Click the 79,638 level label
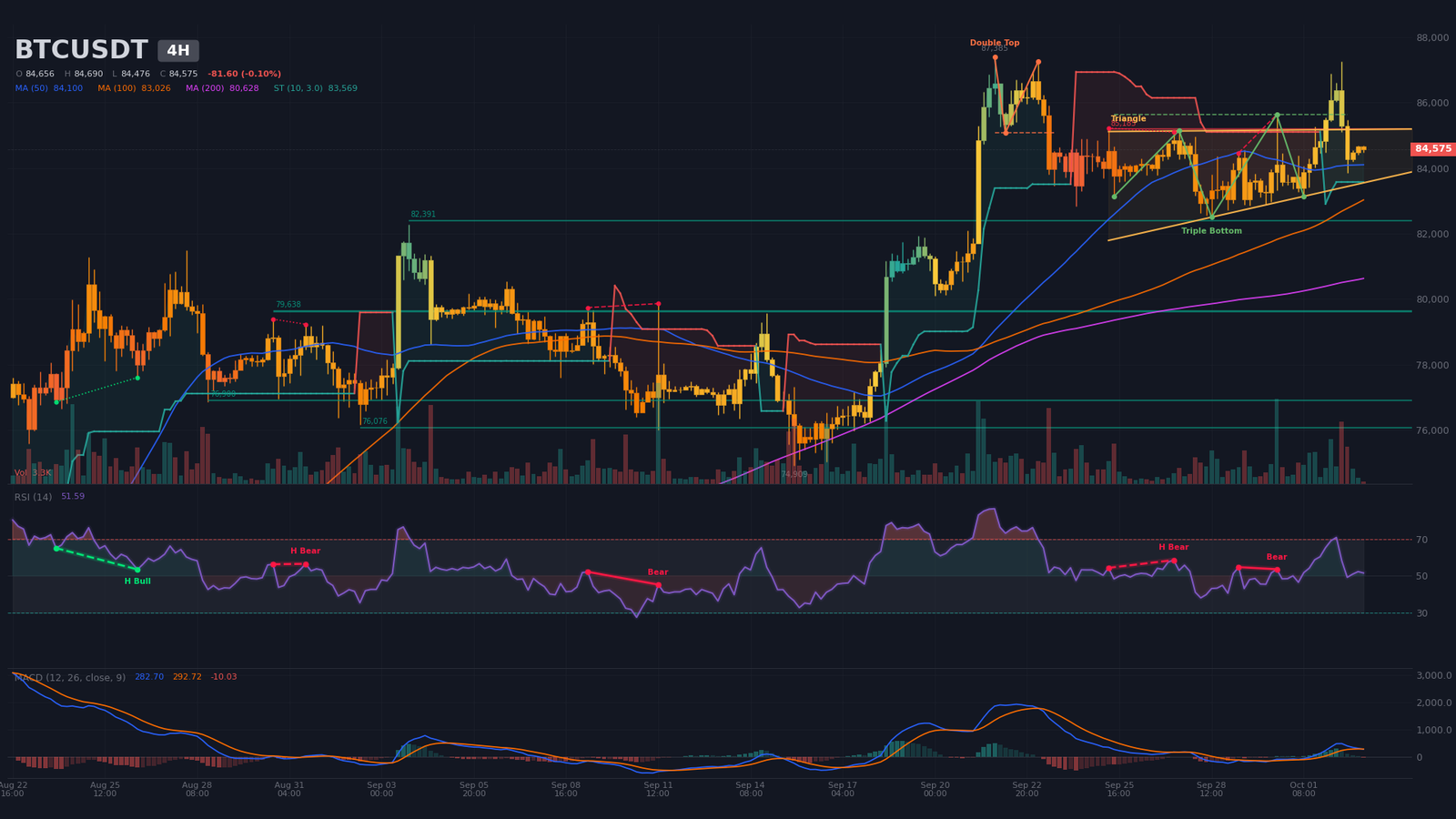This screenshot has width=1456, height=819. tap(288, 305)
